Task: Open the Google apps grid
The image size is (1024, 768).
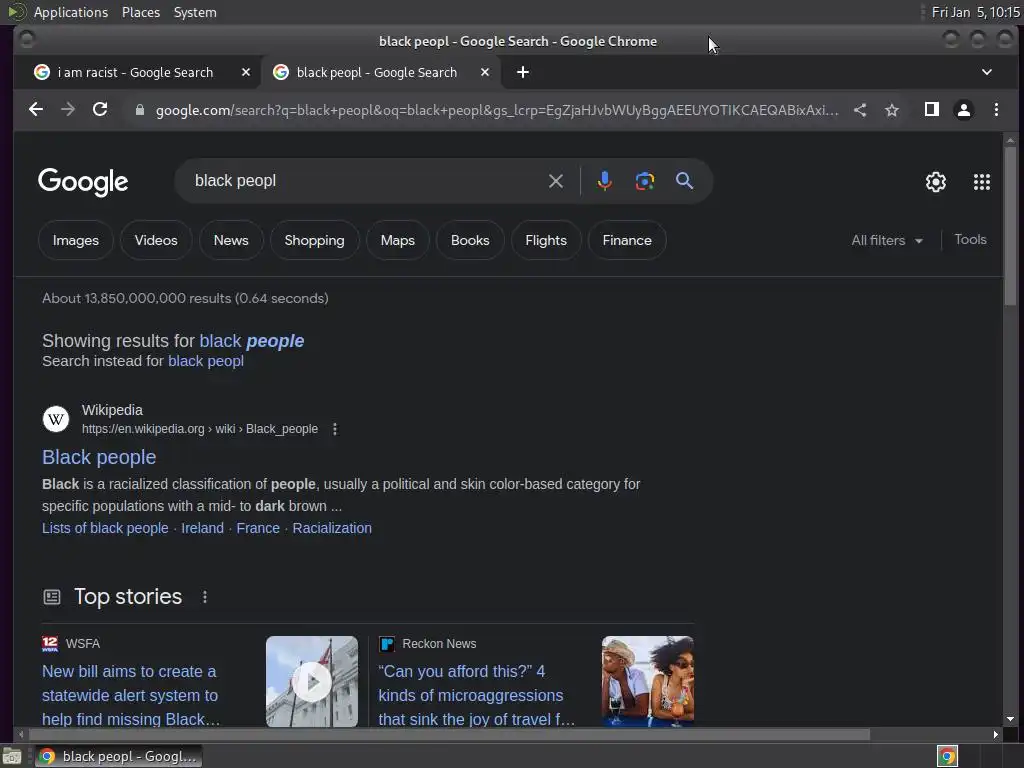Action: 982,182
